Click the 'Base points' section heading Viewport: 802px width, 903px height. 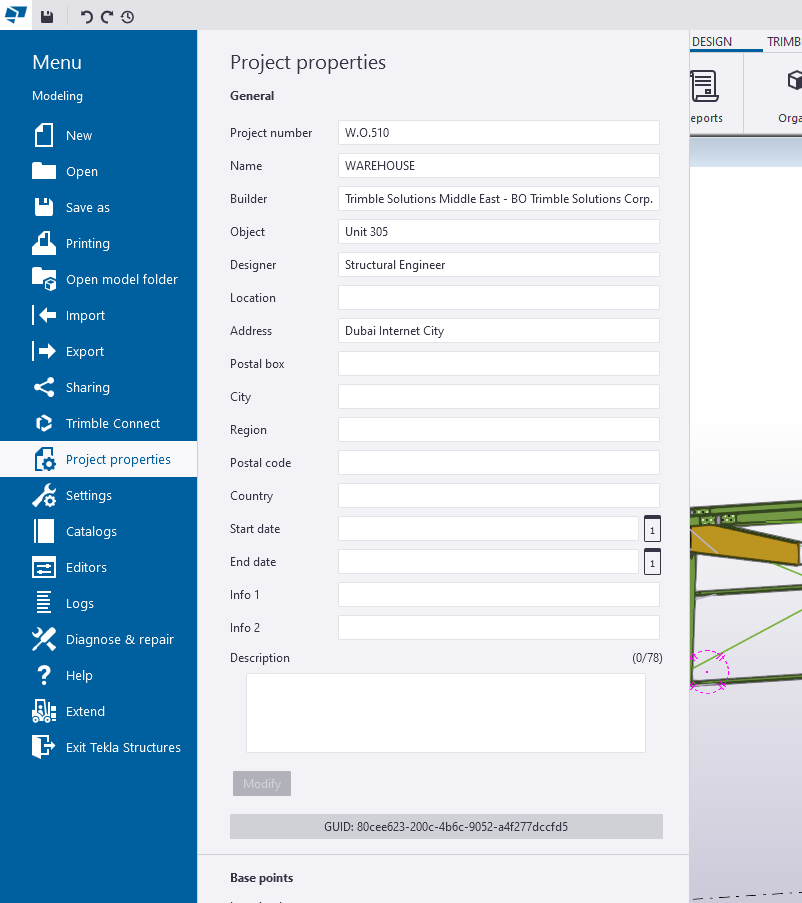[261, 878]
